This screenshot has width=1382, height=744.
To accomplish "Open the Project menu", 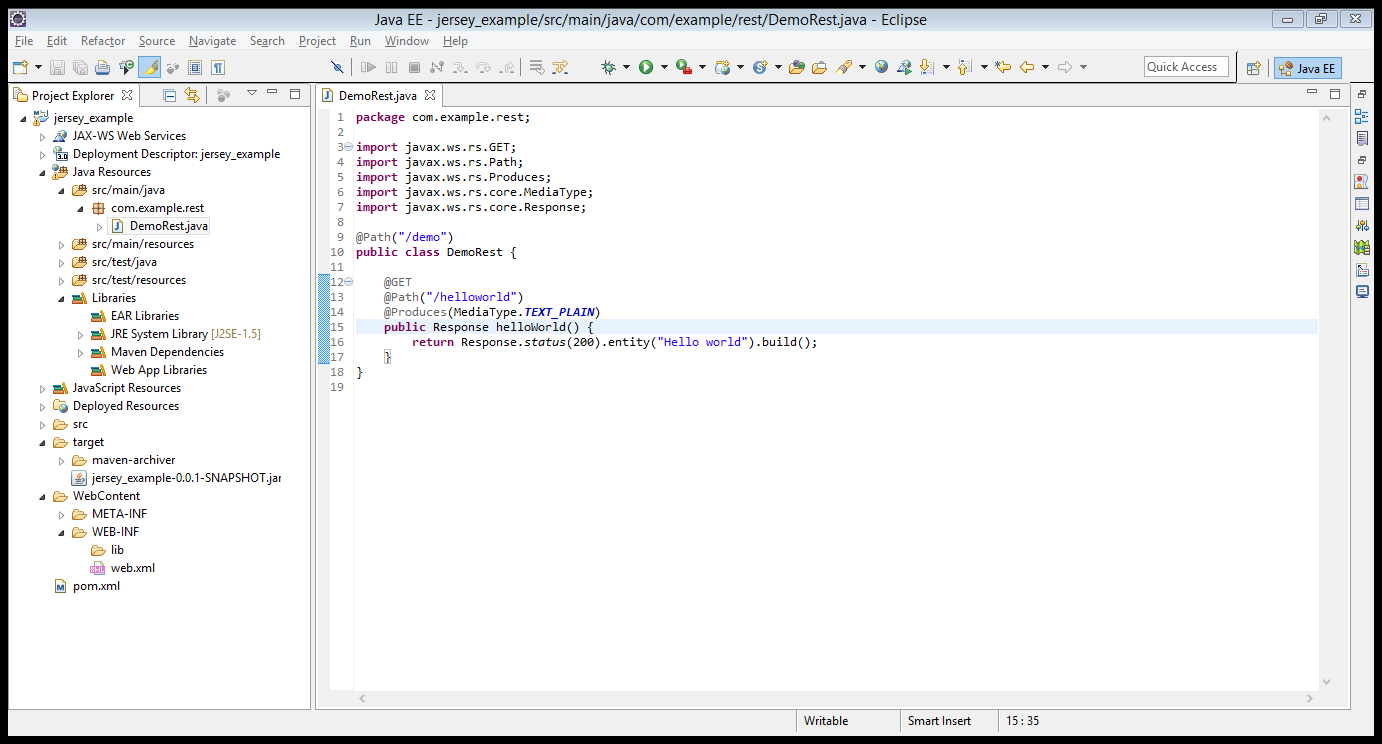I will (x=317, y=41).
